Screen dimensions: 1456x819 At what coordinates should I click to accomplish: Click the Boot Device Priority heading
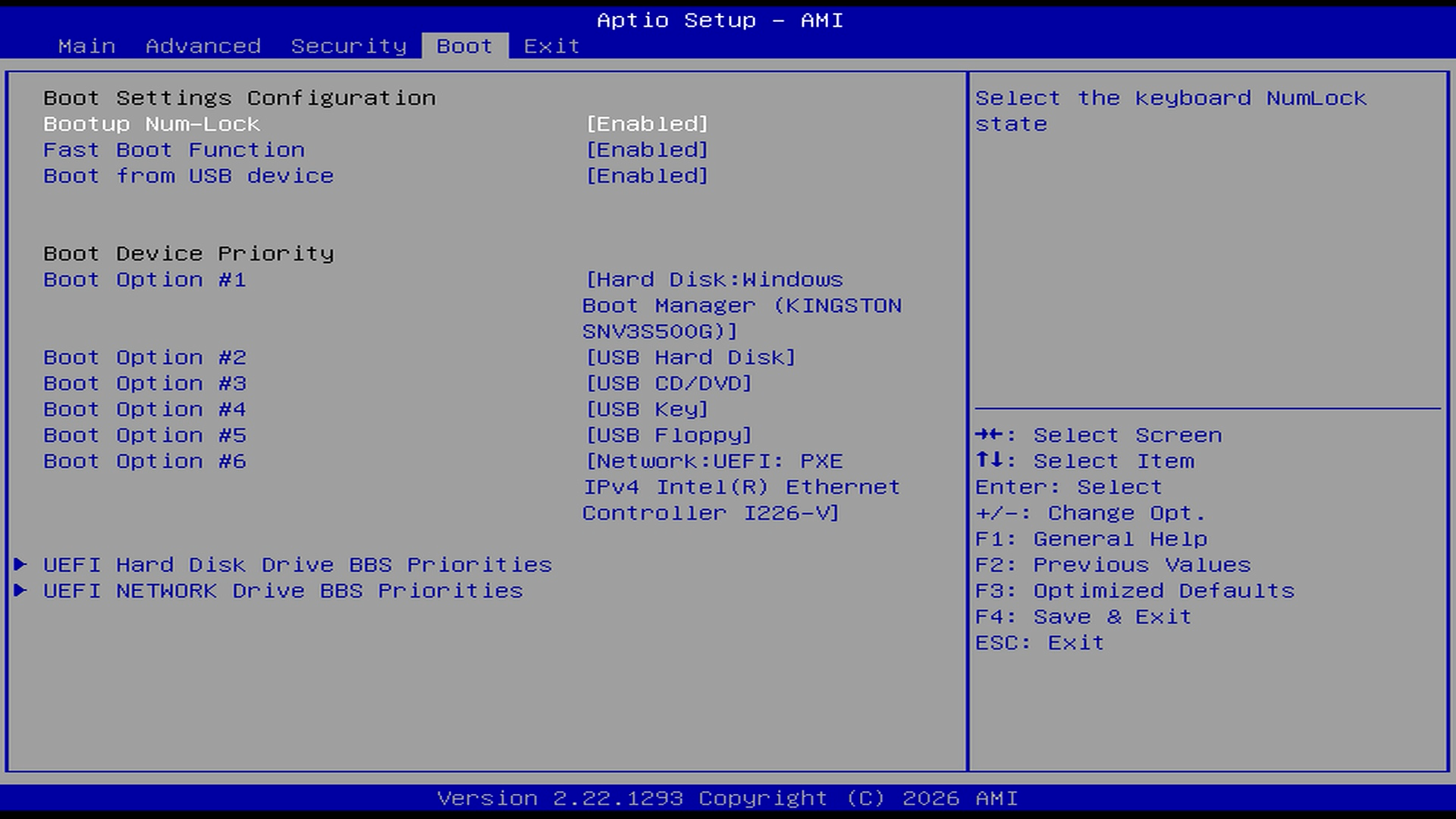click(189, 253)
